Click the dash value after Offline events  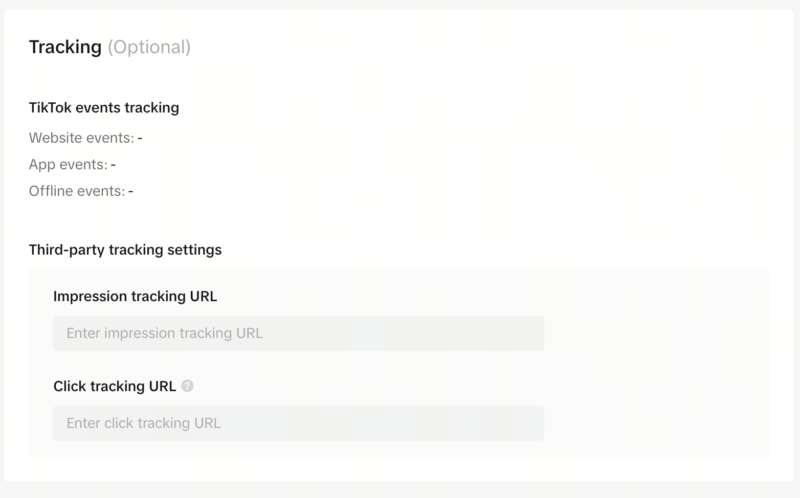point(131,190)
